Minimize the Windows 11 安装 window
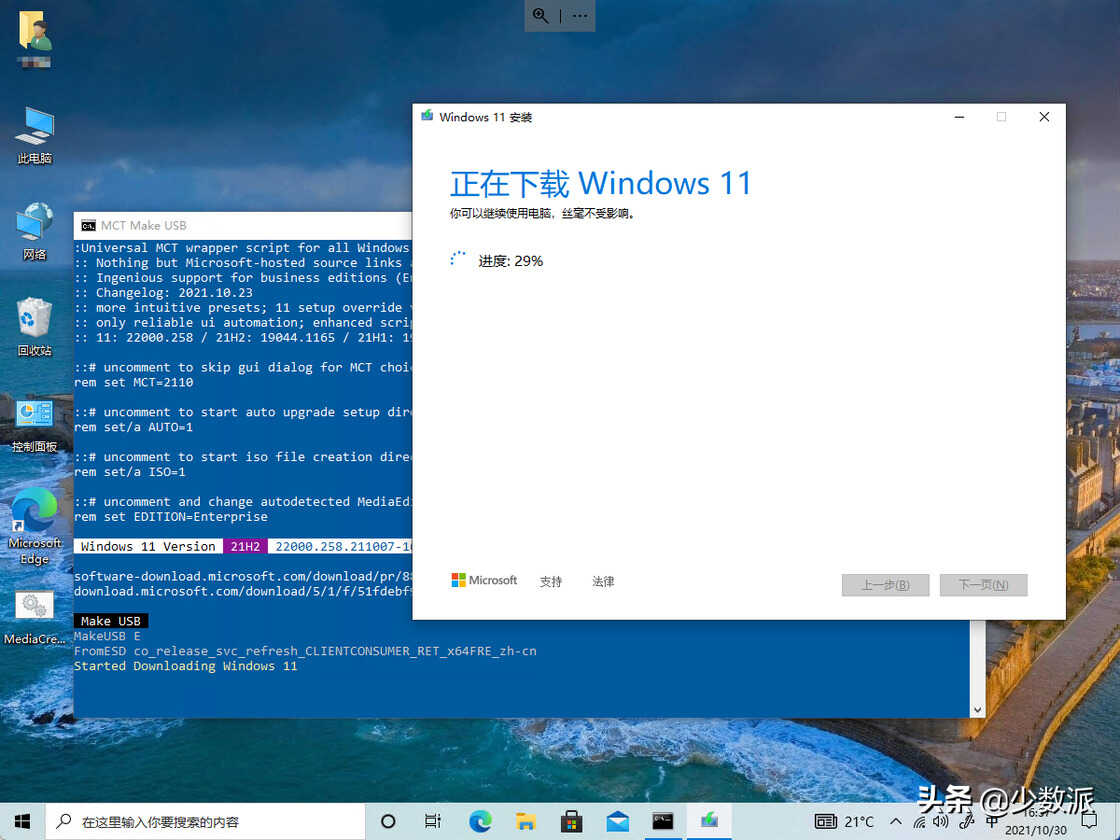1120x840 pixels. coord(959,117)
